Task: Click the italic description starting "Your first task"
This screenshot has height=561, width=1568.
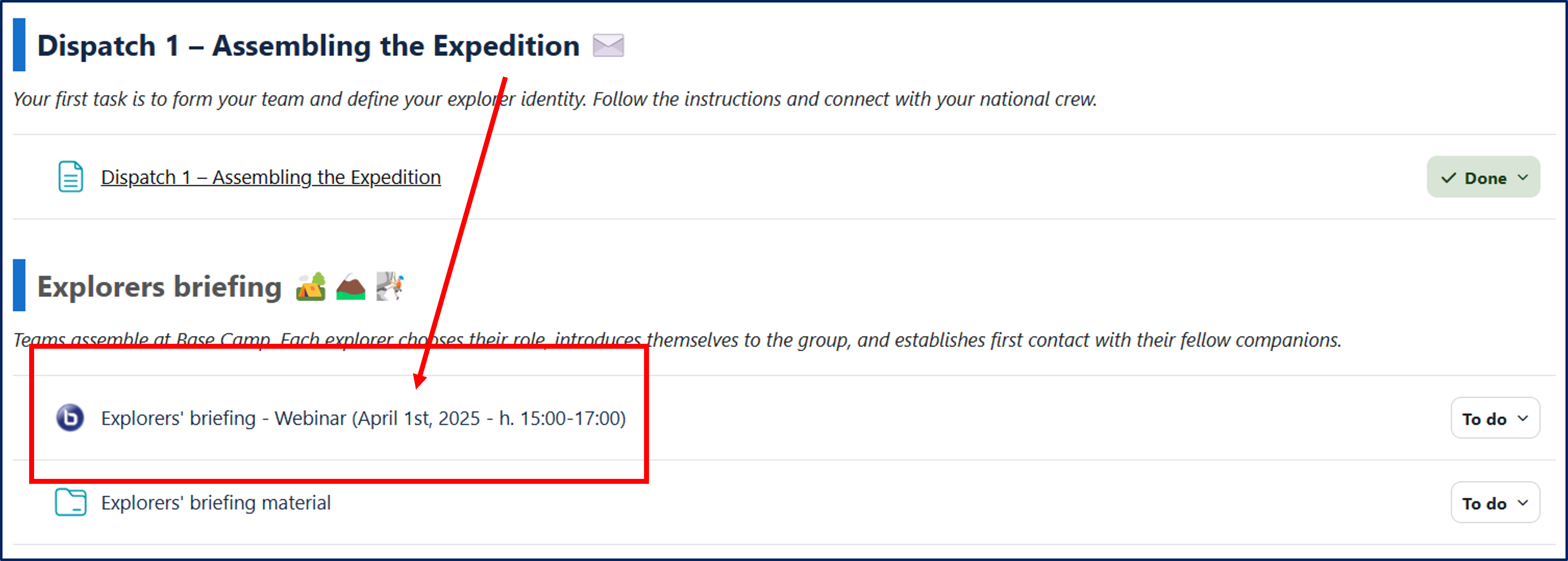Action: coord(555,99)
